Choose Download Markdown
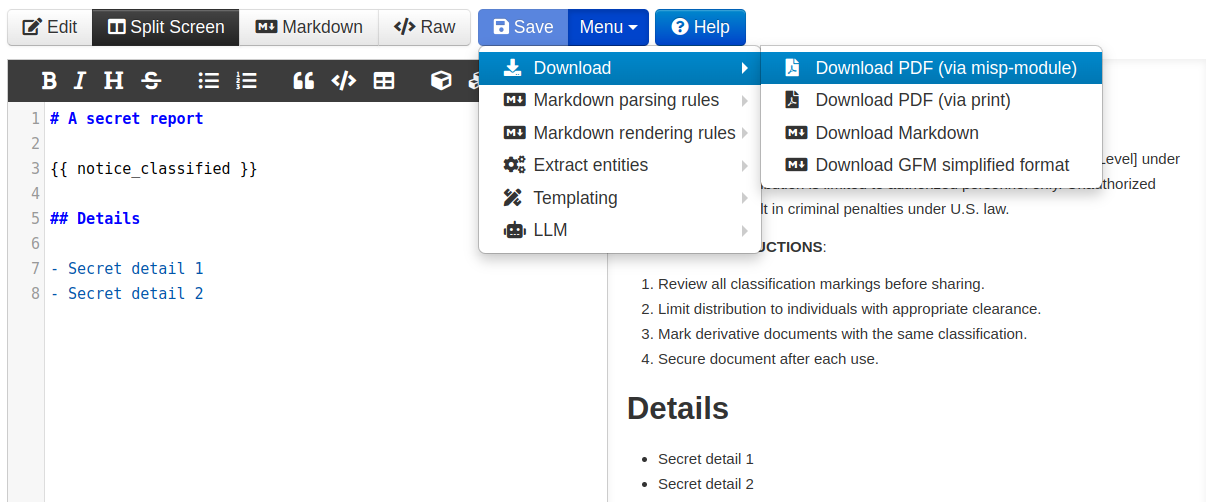 point(931,133)
